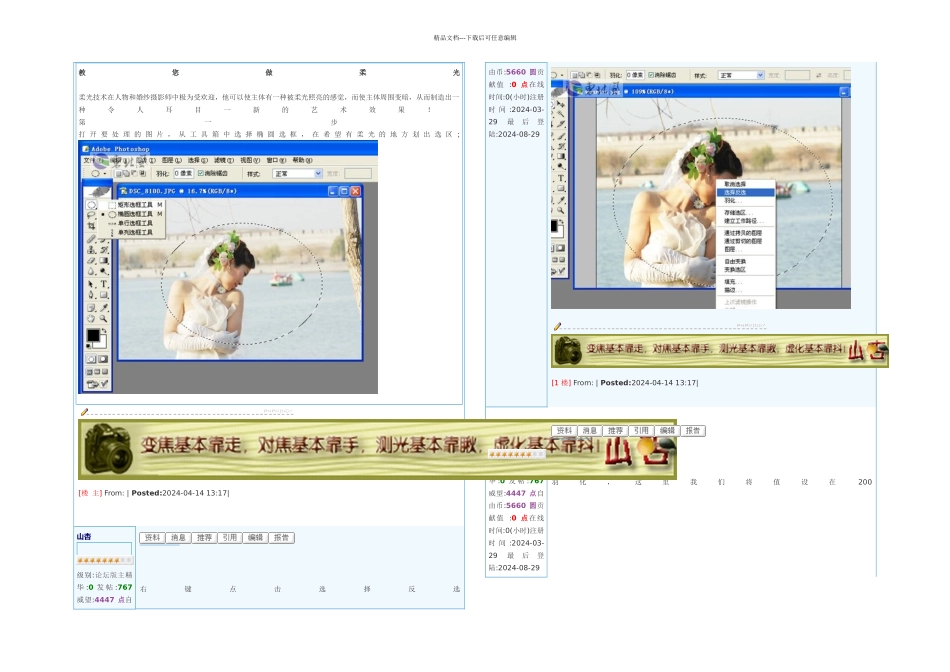950x672 pixels.
Task: Click the black foreground color swatch
Action: [92, 336]
